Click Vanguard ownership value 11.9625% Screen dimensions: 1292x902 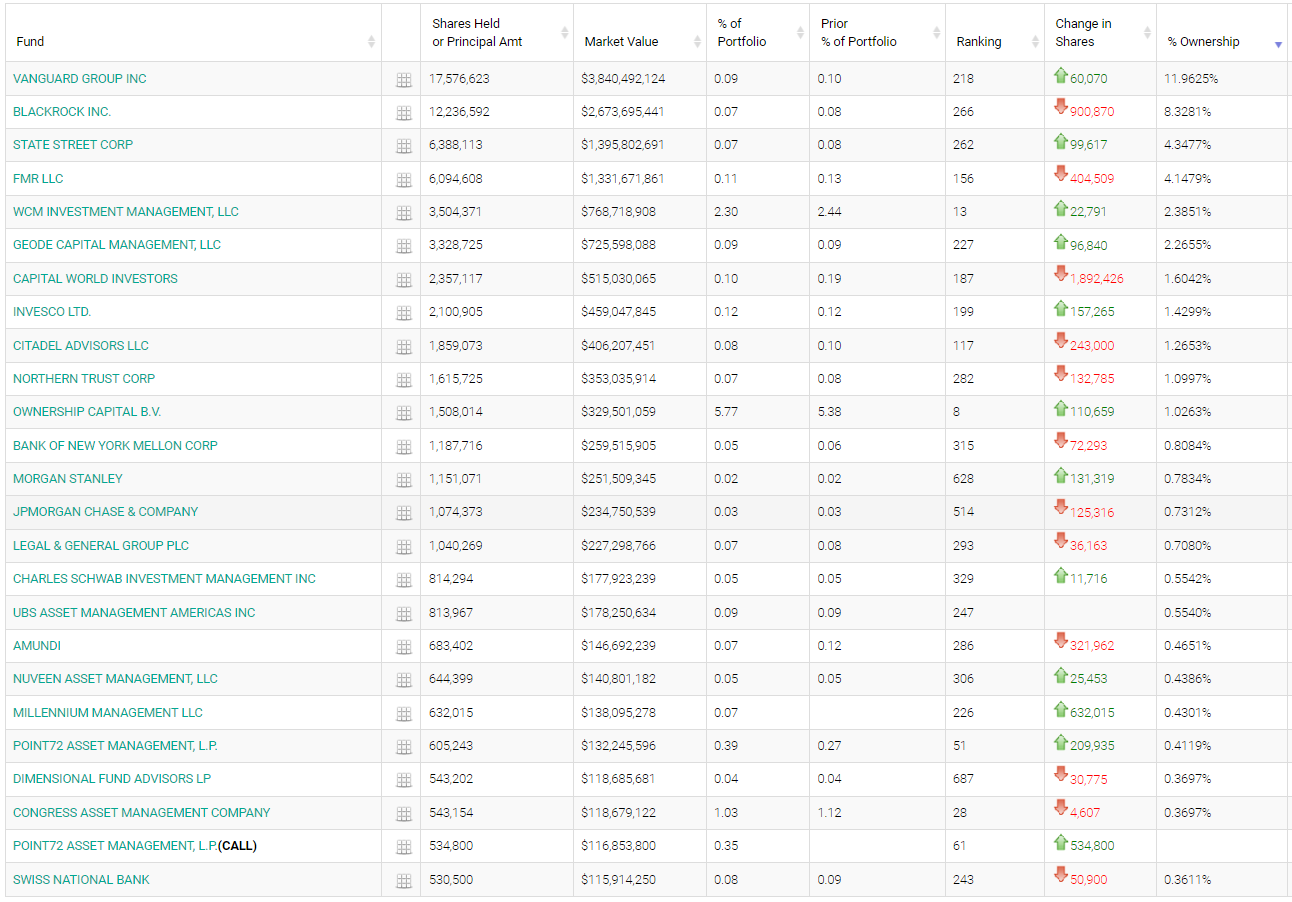click(x=1191, y=79)
